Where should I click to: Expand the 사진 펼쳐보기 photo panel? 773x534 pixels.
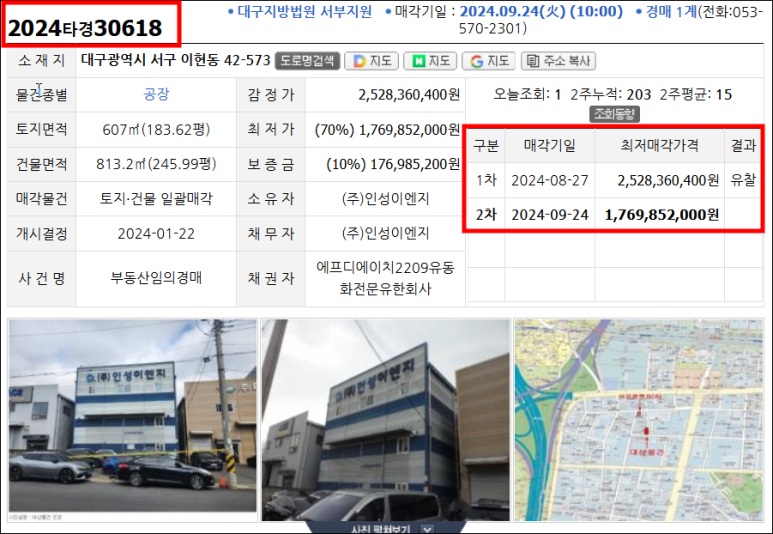pyautogui.click(x=386, y=529)
